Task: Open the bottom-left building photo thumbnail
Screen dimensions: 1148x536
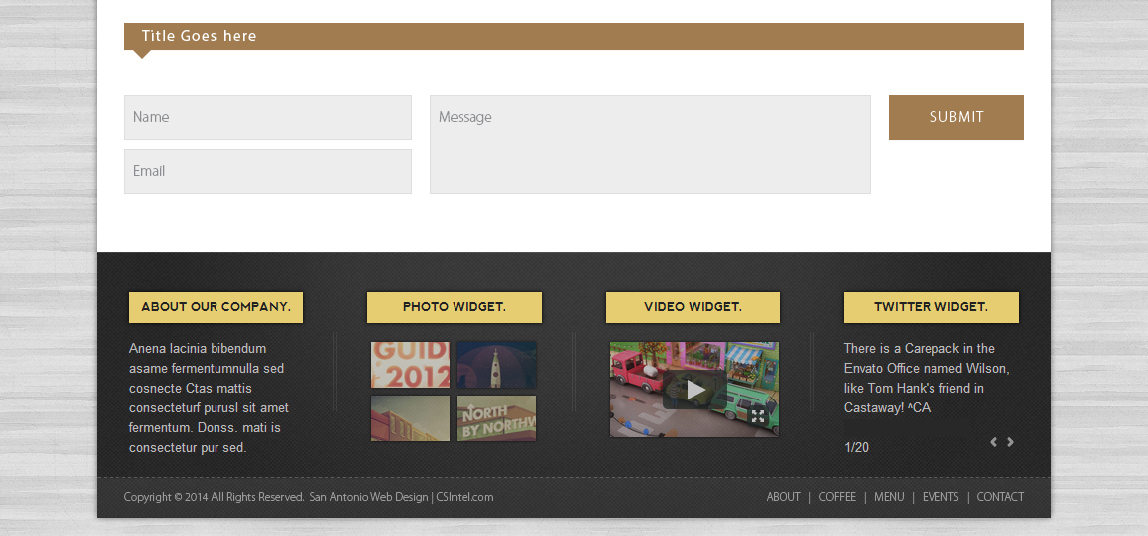Action: 411,418
